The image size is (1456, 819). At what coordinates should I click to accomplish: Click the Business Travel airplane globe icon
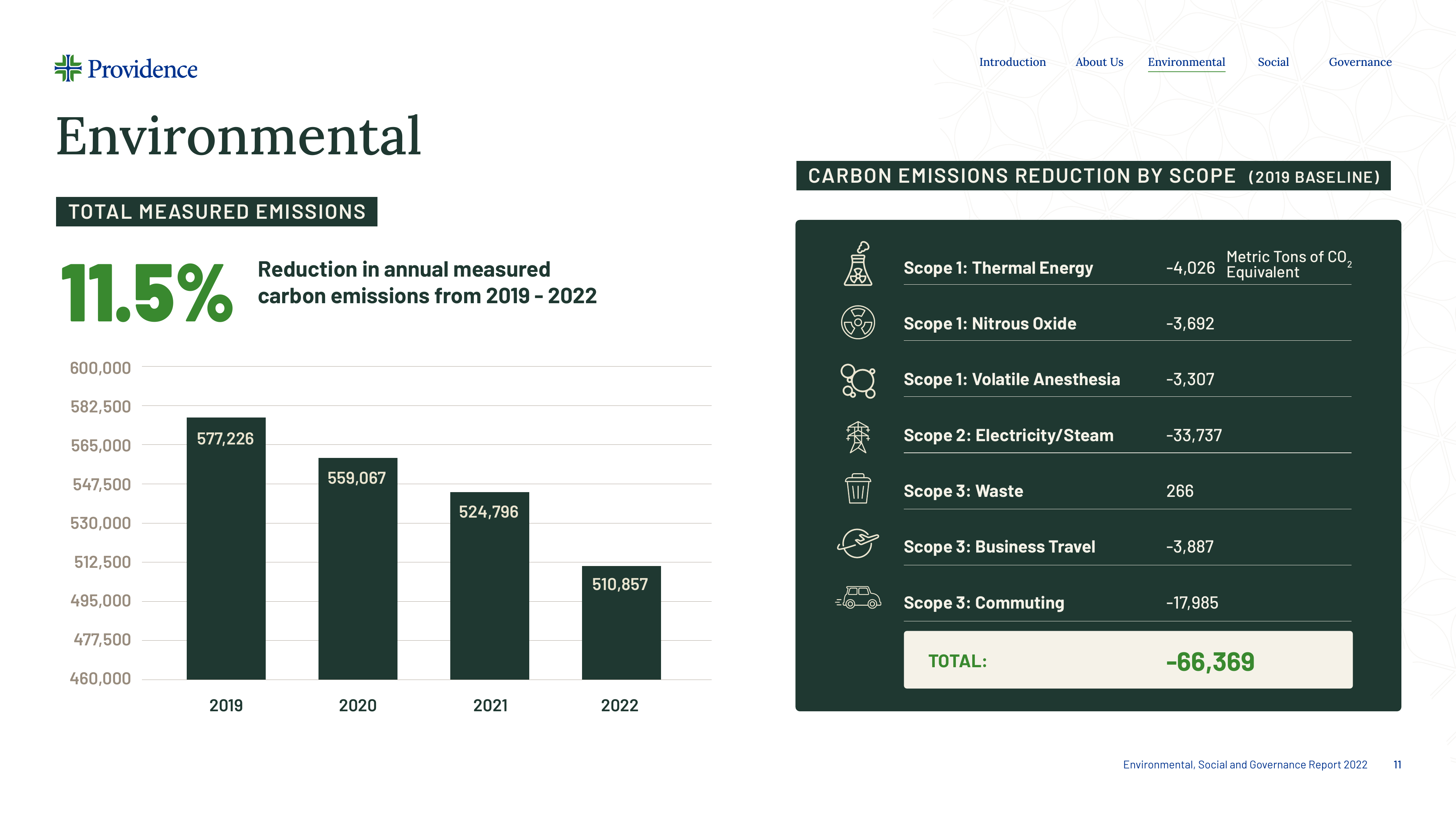pyautogui.click(x=858, y=543)
